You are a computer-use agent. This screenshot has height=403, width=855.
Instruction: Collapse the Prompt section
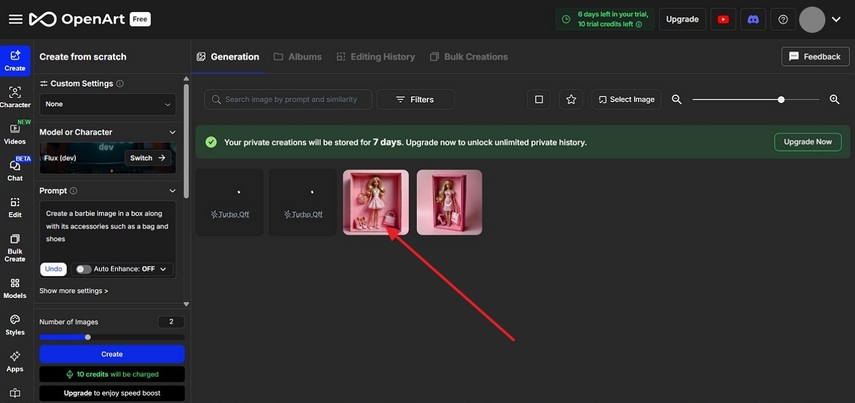(x=172, y=191)
